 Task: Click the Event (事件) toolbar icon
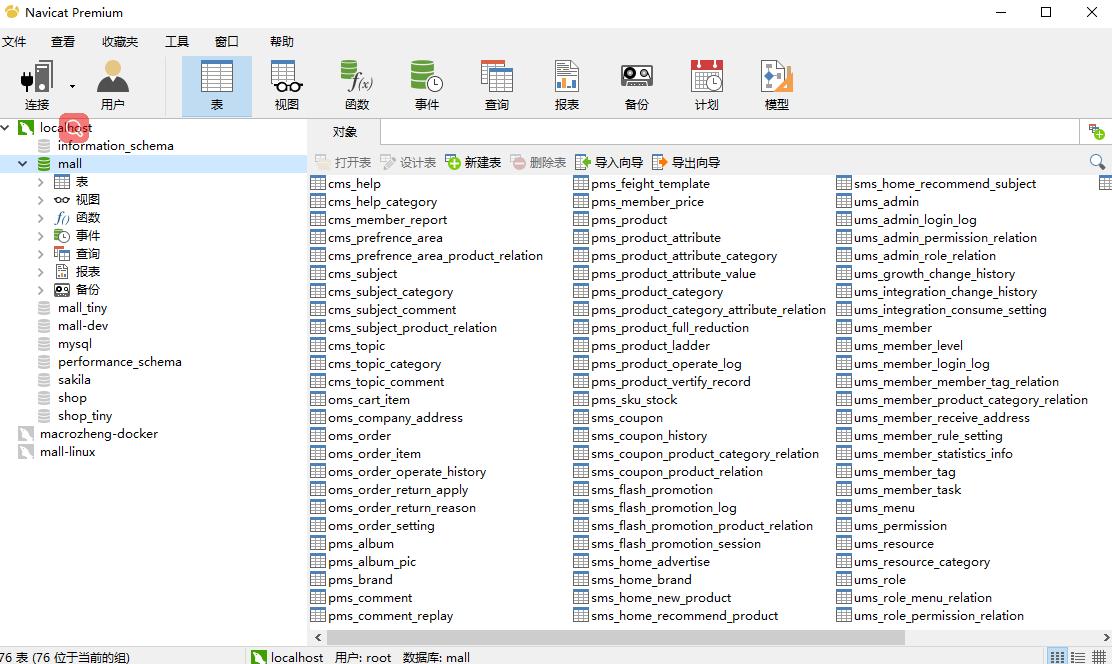coord(426,79)
